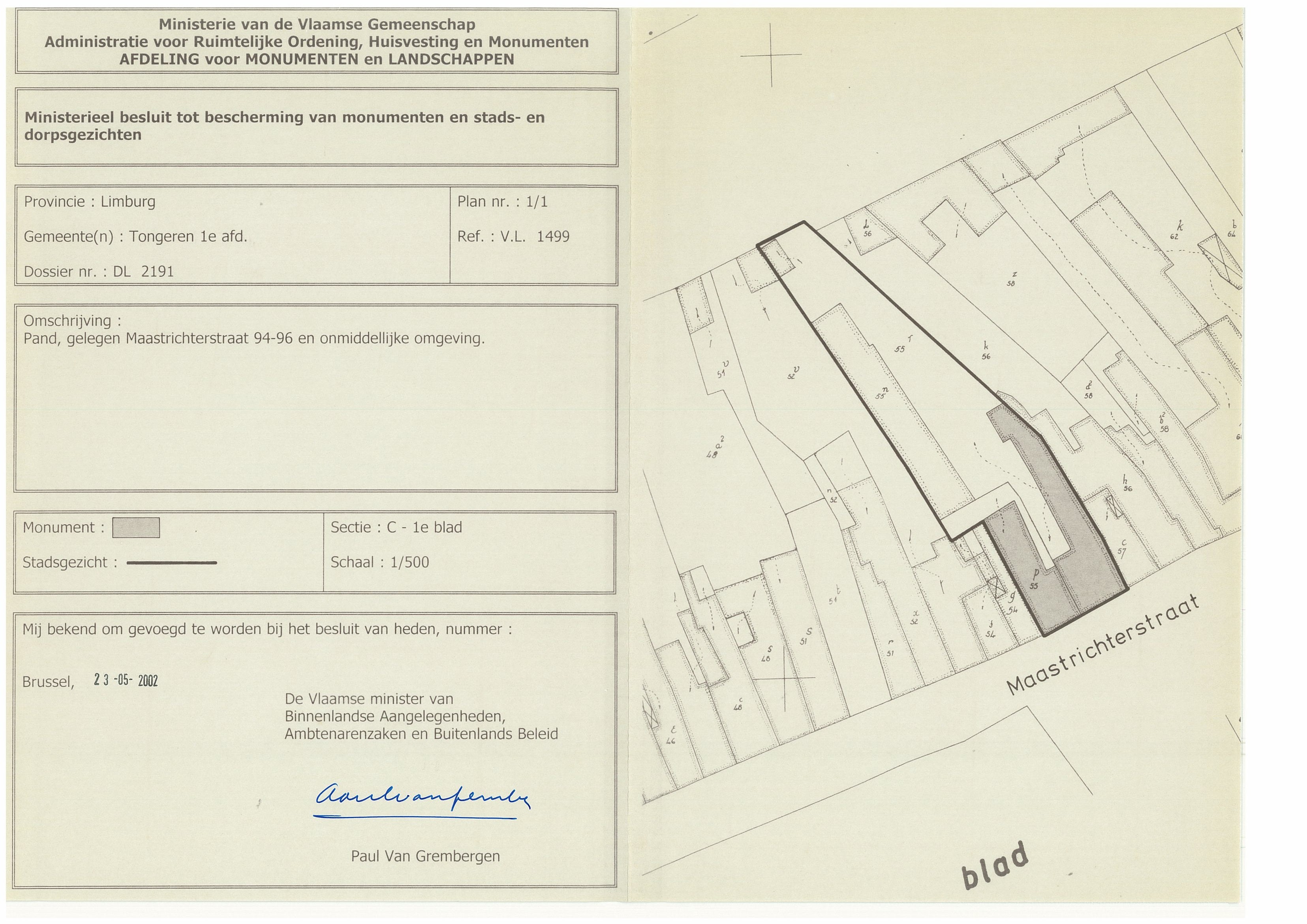Image resolution: width=1307 pixels, height=924 pixels.
Task: Click the Stadsgezicht legend line sample
Action: (171, 562)
